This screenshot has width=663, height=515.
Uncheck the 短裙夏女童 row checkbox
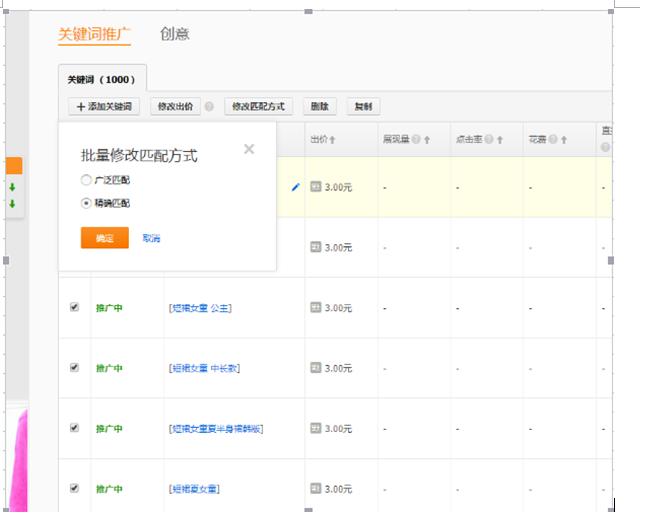(x=74, y=488)
